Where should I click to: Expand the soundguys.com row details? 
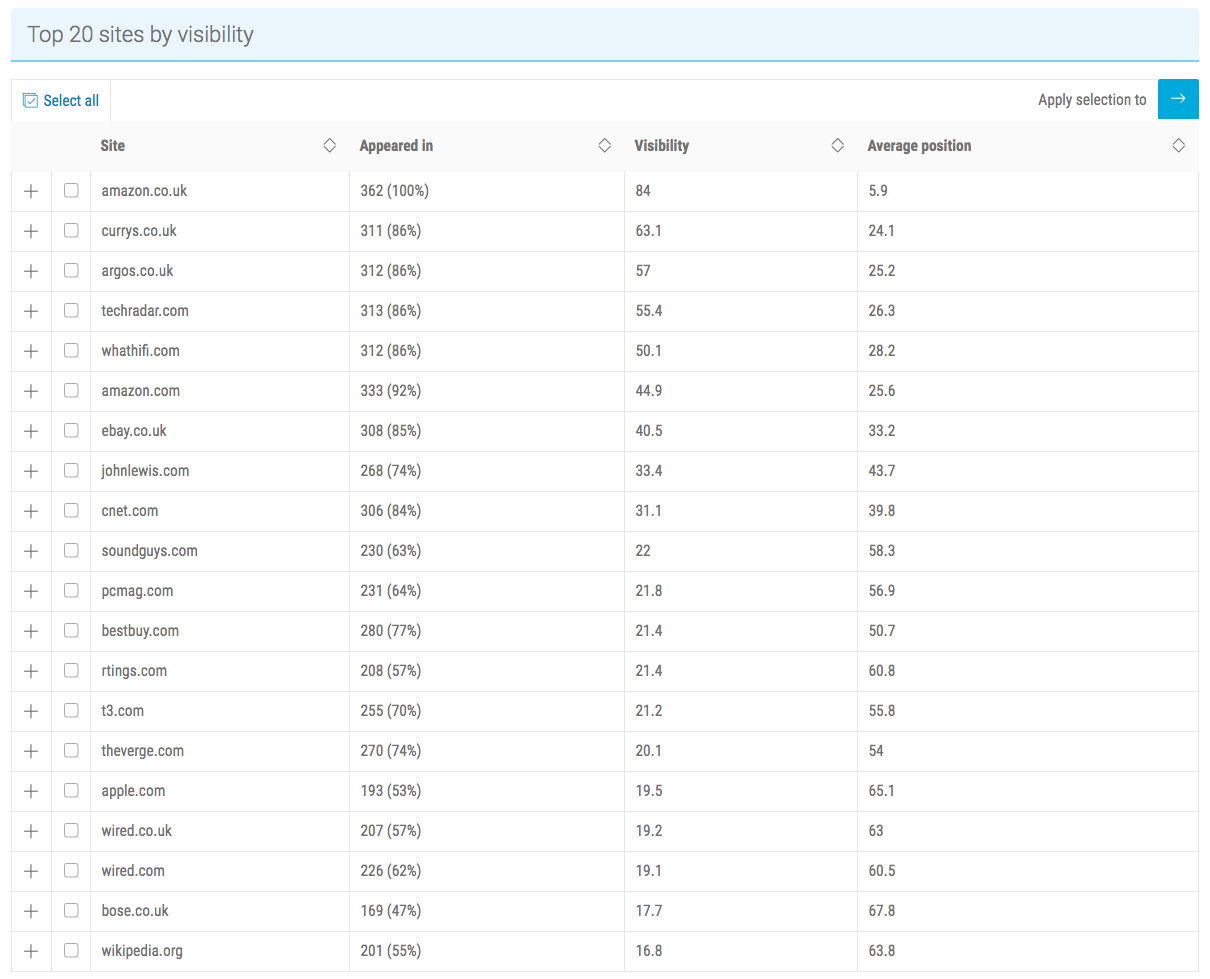point(31,551)
